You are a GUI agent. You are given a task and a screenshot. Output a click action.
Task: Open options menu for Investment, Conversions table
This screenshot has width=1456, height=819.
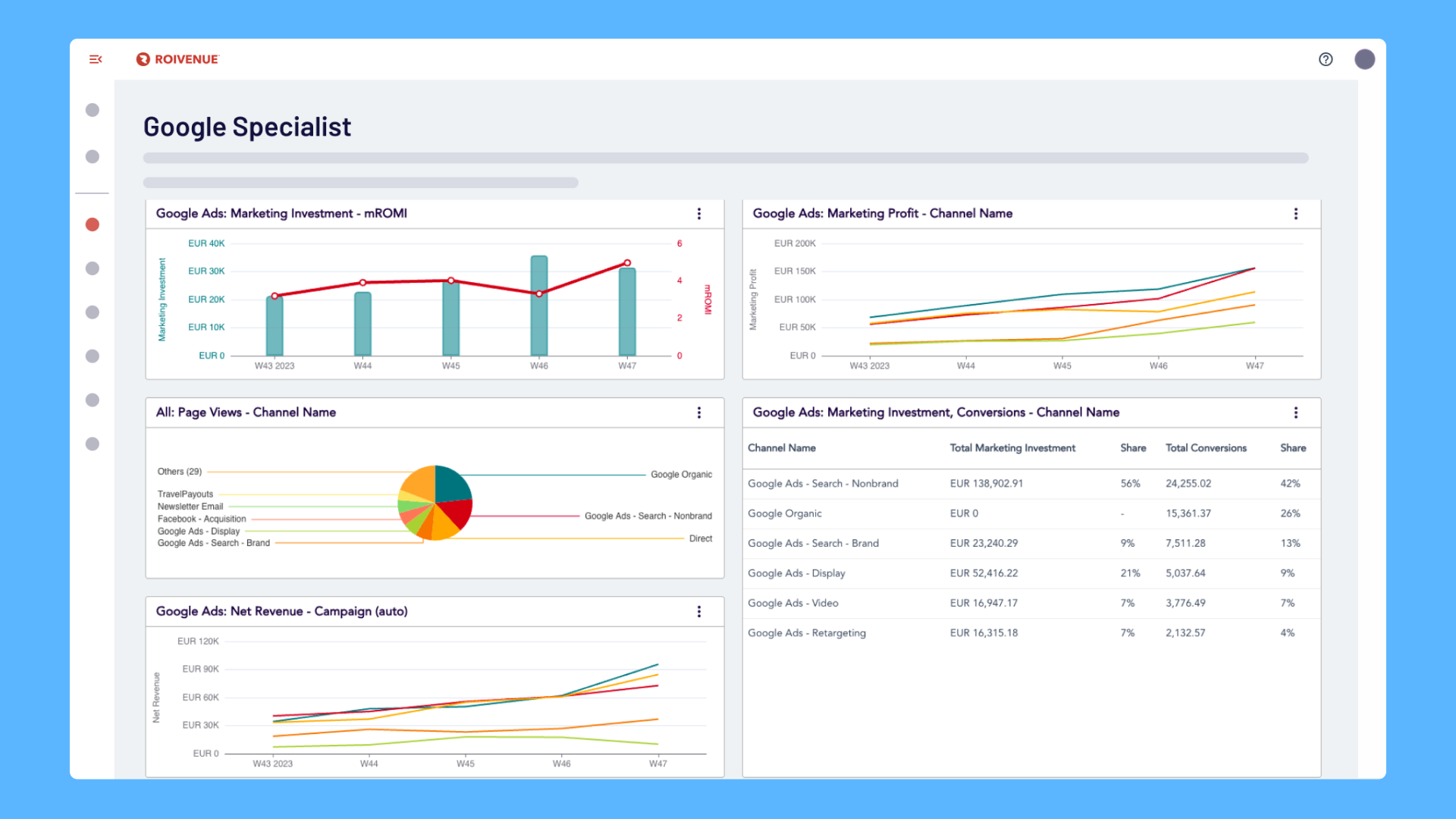click(1296, 413)
